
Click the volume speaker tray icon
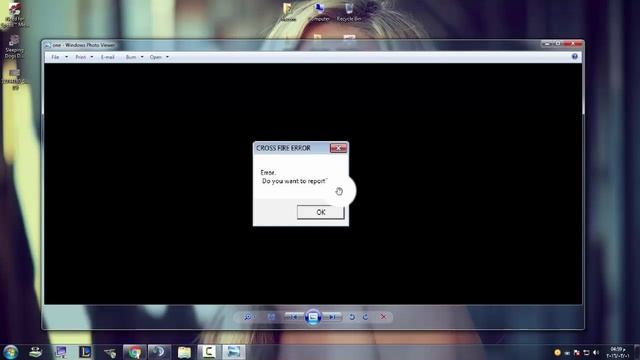click(596, 352)
